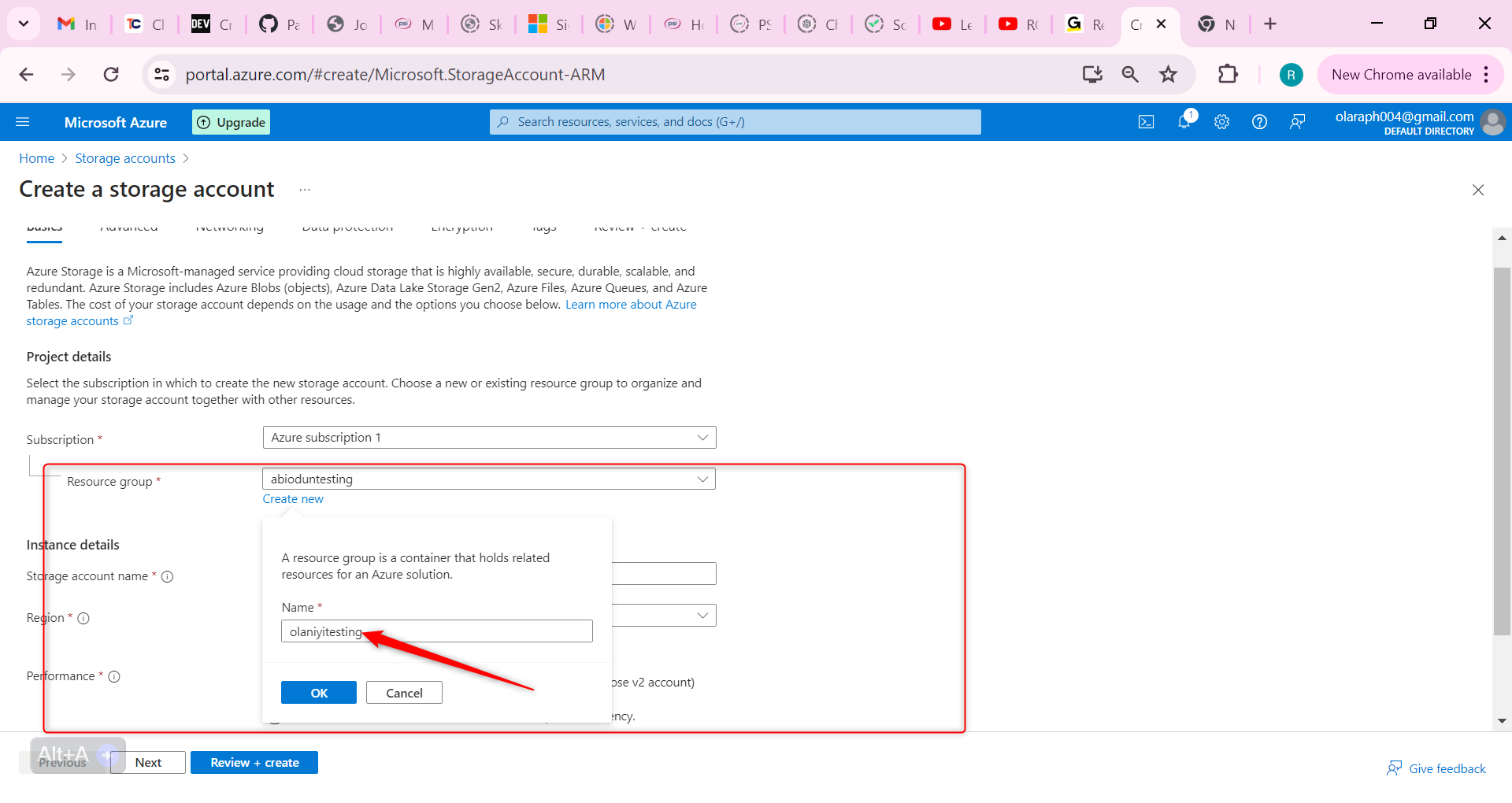Confirm the new resource group with OK
The height and width of the screenshot is (803, 1512).
(319, 693)
